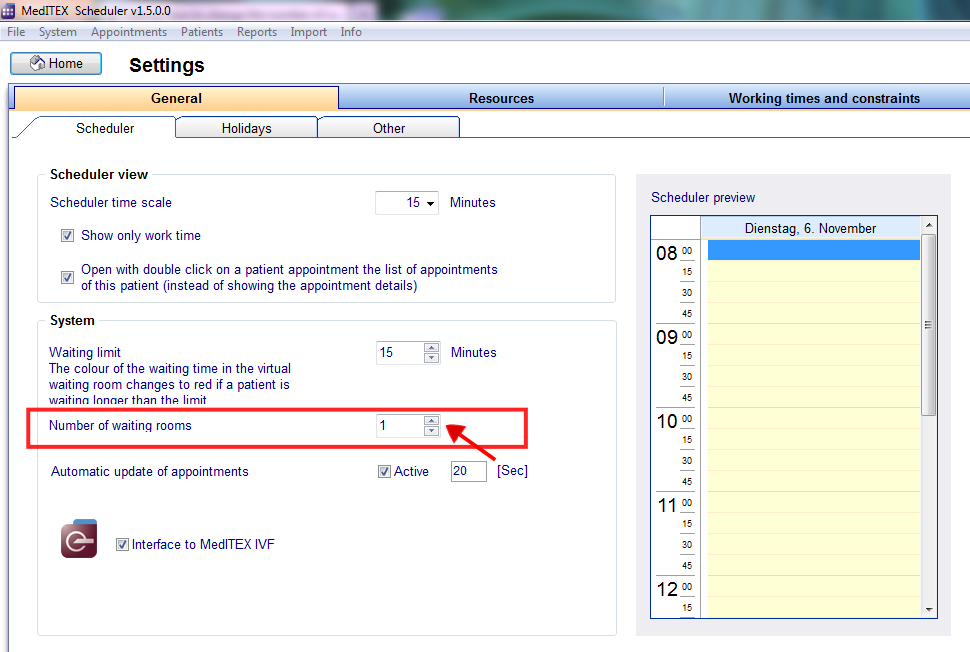
Task: Click the 11 hour label in preview
Action: pos(667,505)
